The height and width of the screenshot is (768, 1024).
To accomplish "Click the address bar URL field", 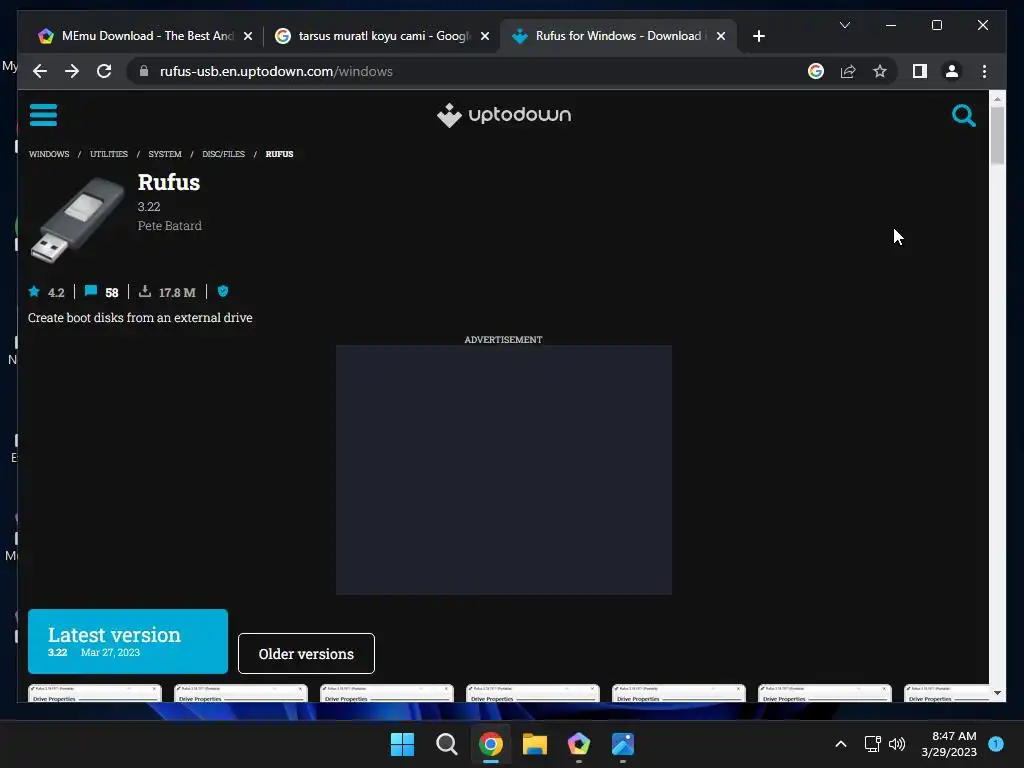I will coord(276,71).
